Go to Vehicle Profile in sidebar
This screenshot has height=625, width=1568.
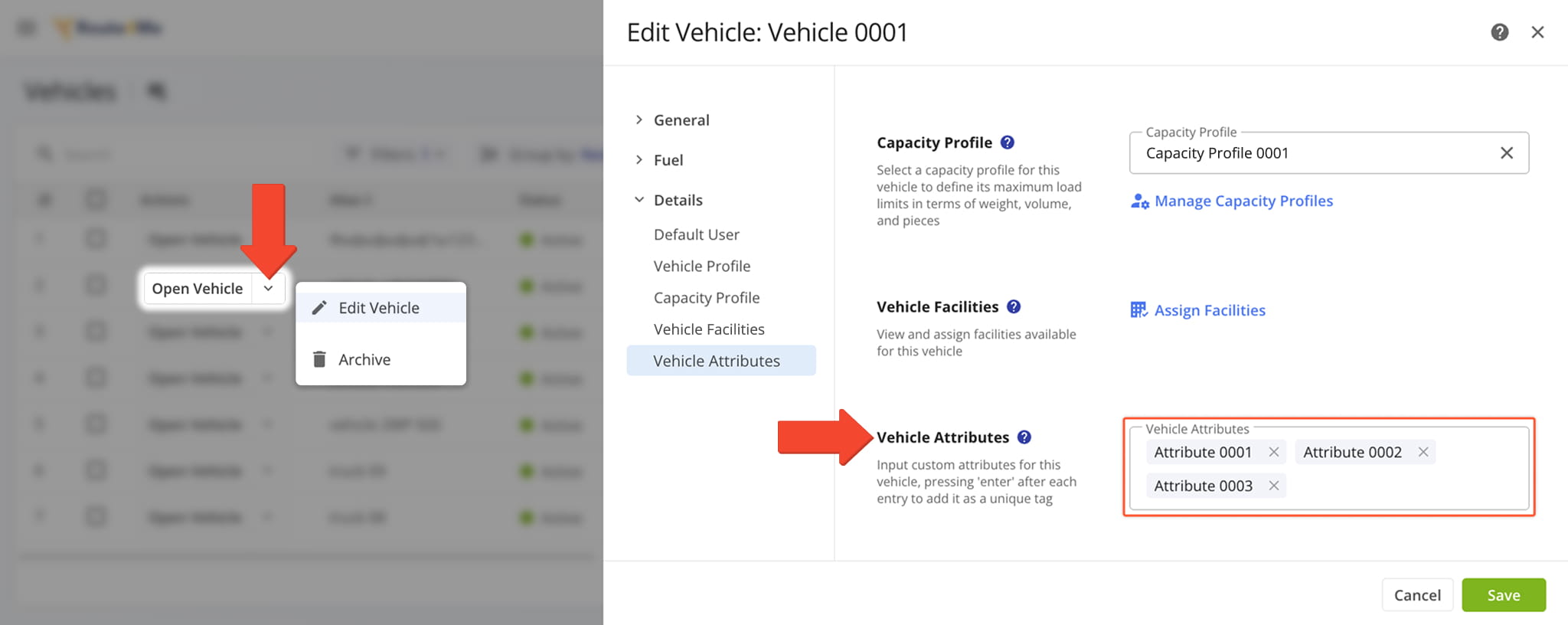coord(701,266)
